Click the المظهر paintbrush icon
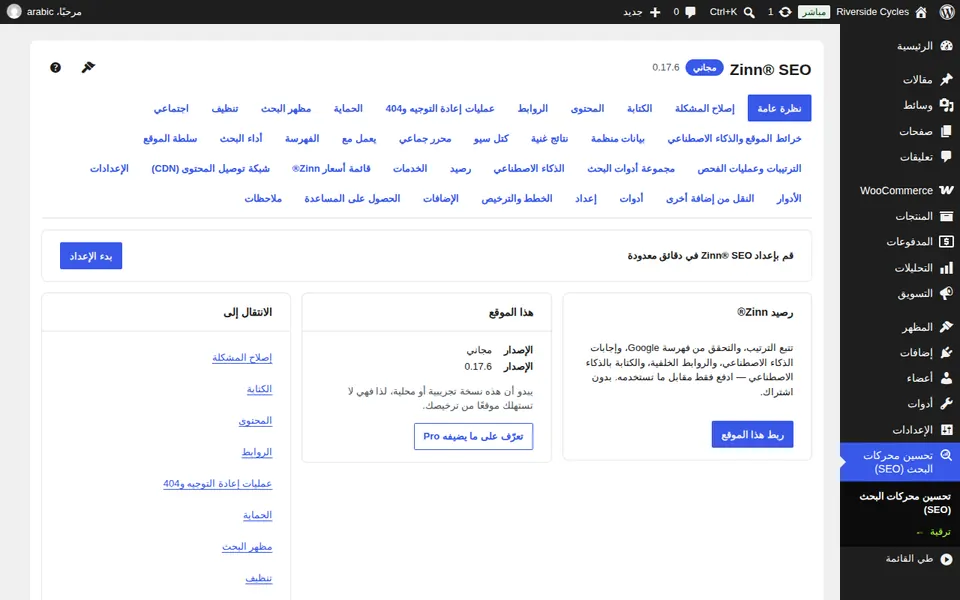 click(947, 327)
